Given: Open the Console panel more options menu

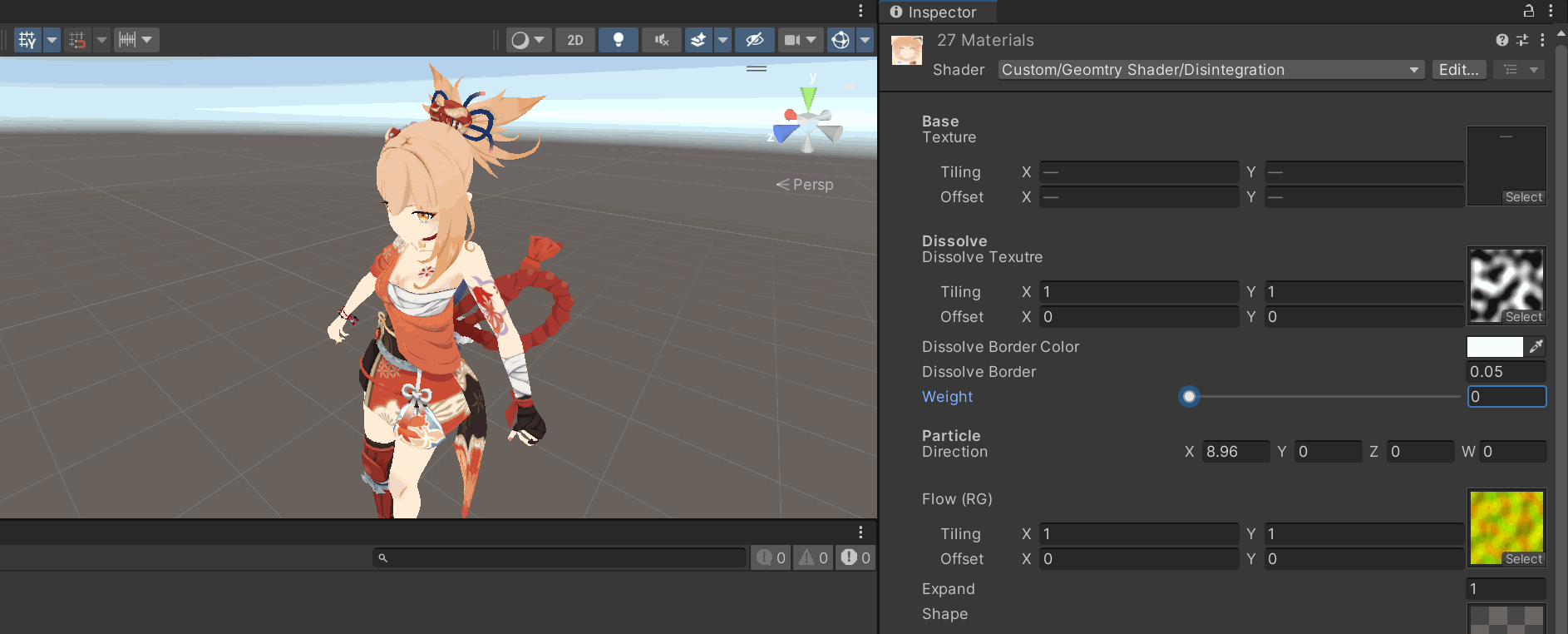Looking at the screenshot, I should (860, 532).
